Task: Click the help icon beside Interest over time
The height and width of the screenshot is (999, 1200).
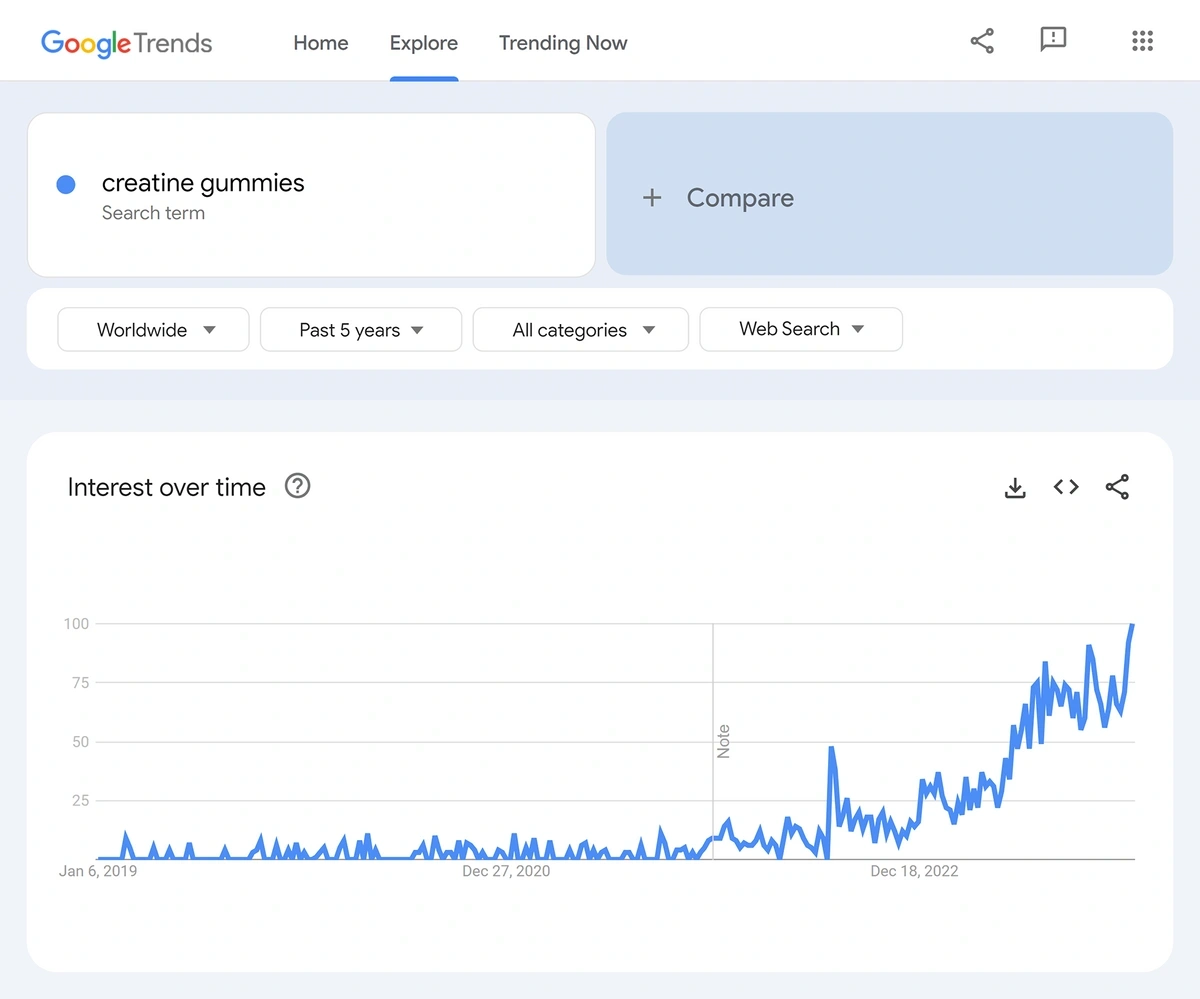Action: pyautogui.click(x=297, y=486)
